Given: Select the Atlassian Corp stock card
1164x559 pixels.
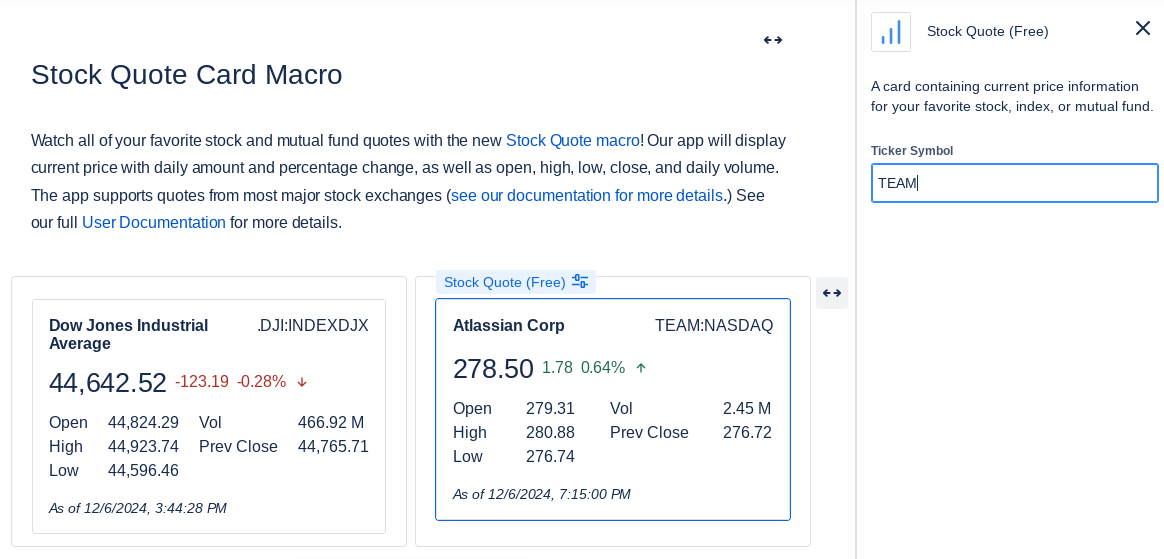Looking at the screenshot, I should [x=613, y=409].
